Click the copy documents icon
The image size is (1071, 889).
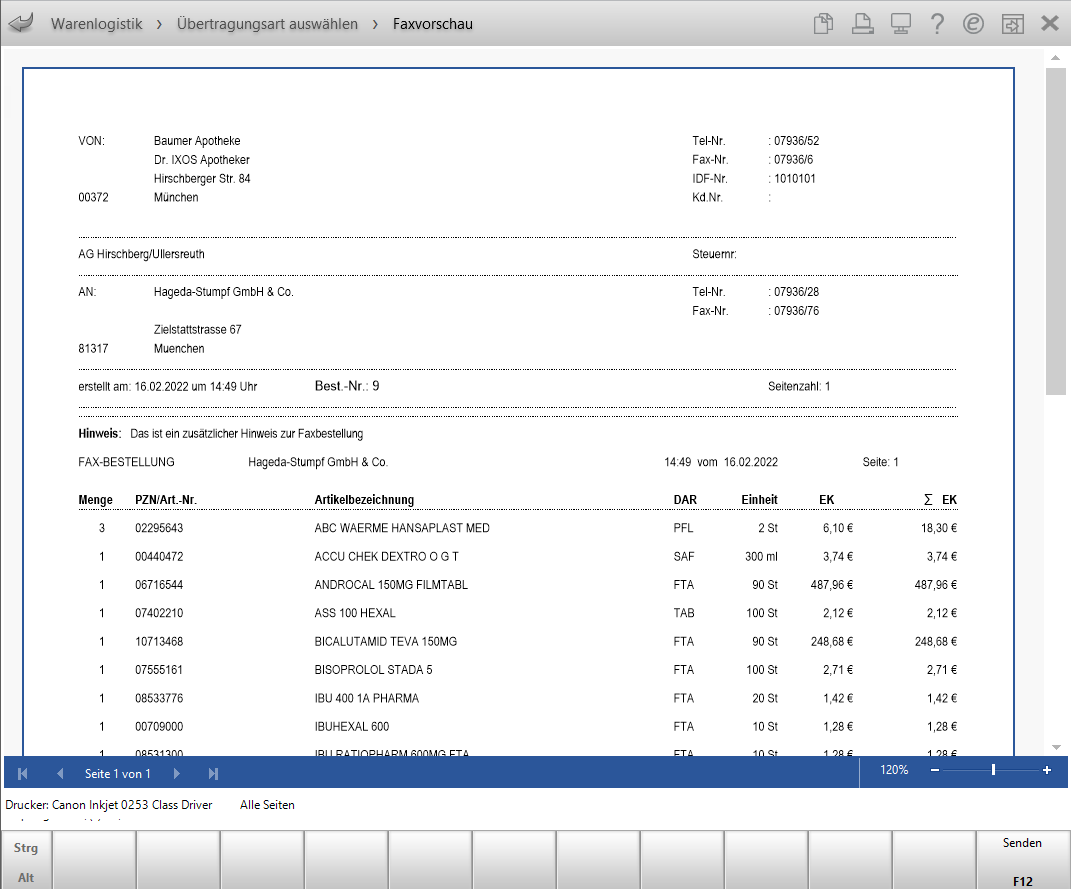pyautogui.click(x=824, y=23)
